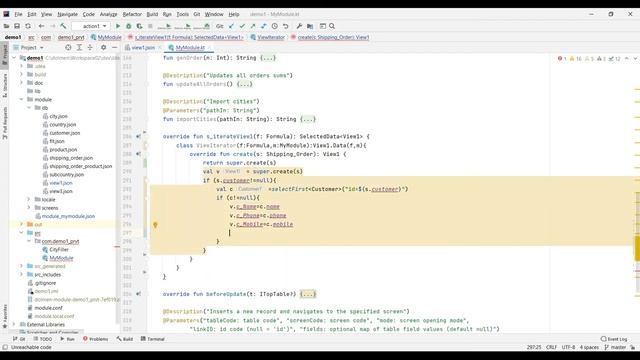Image resolution: width=640 pixels, height=360 pixels.
Task: Collapse the demo1 root node
Action: point(14,58)
